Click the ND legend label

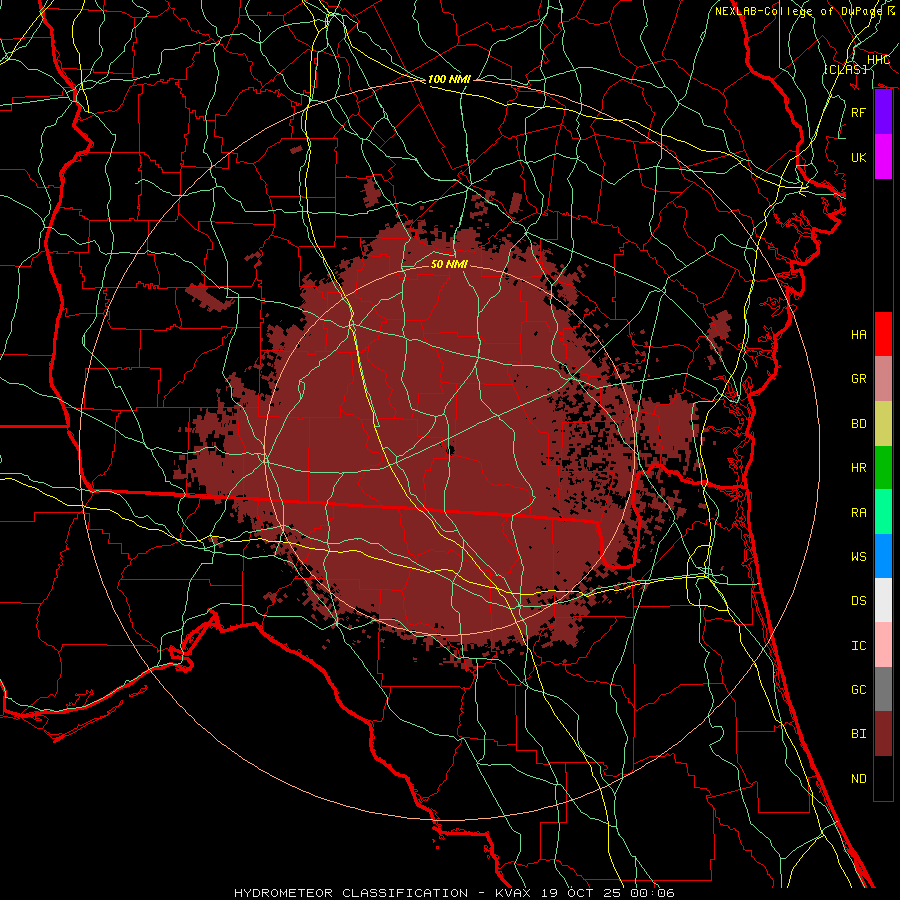[859, 779]
